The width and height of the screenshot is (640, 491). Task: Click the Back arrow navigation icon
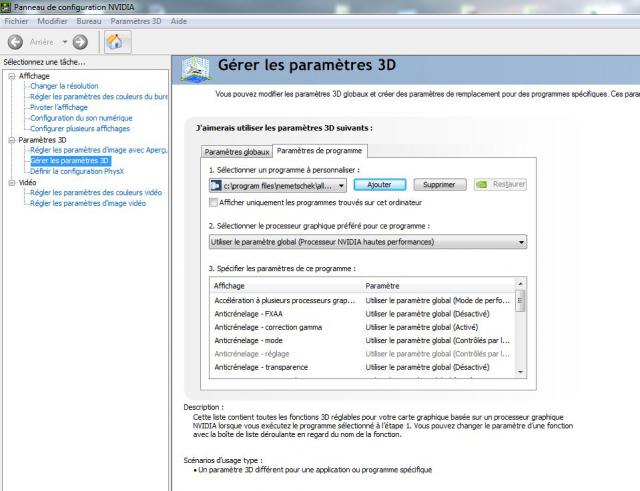pos(16,42)
